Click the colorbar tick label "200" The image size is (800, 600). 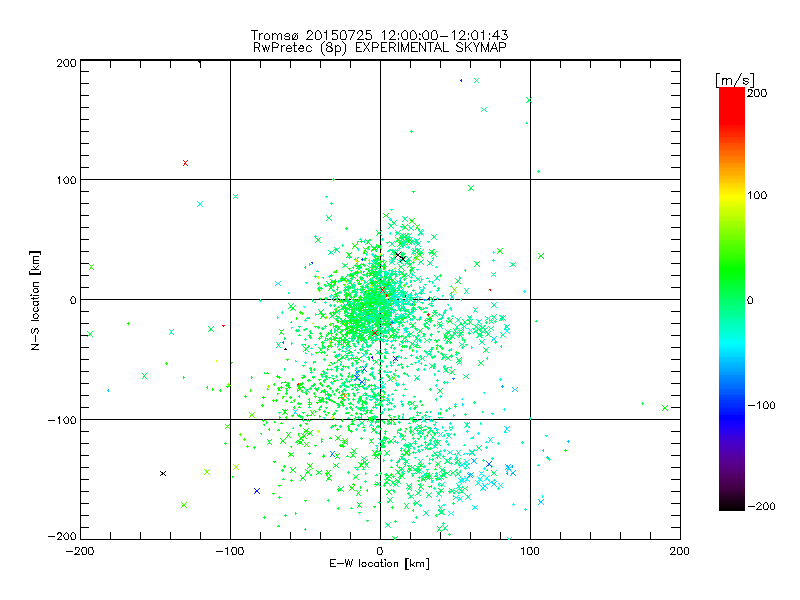point(757,93)
